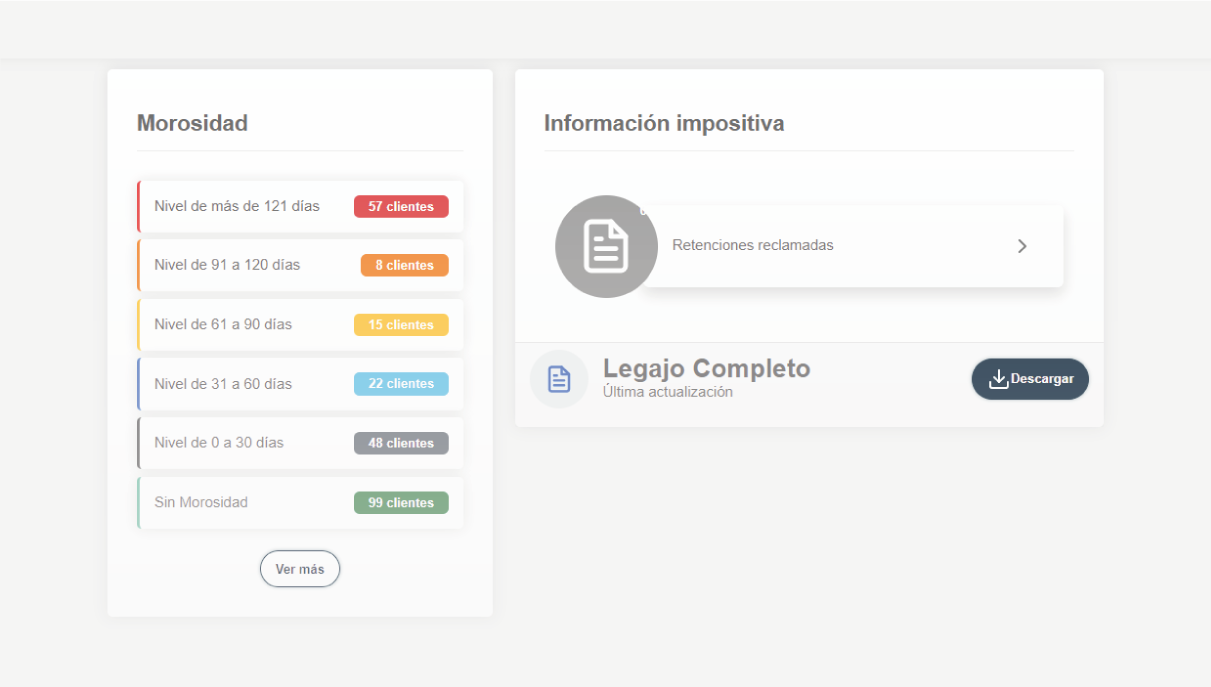
Task: Click the Legajo Completo title
Action: [706, 368]
